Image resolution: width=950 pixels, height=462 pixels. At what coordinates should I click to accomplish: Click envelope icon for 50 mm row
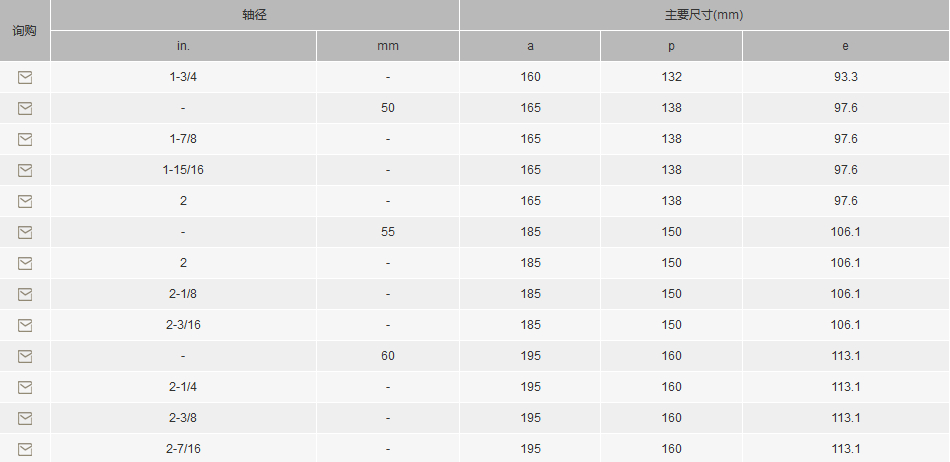[25, 108]
